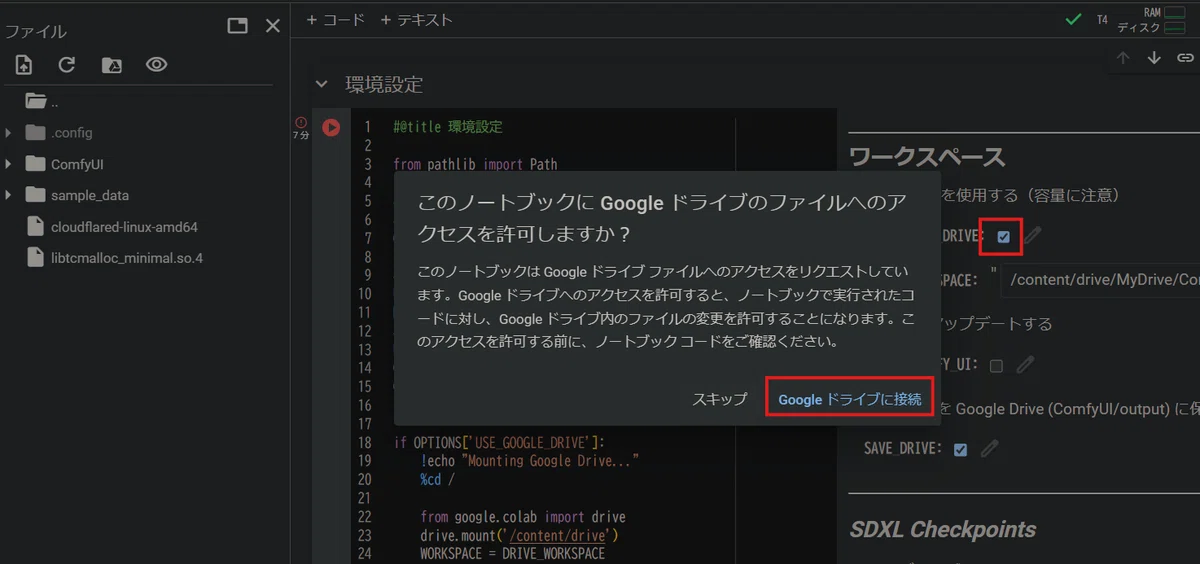Click the T4 runtime type label
The image size is (1200, 564).
point(1102,20)
